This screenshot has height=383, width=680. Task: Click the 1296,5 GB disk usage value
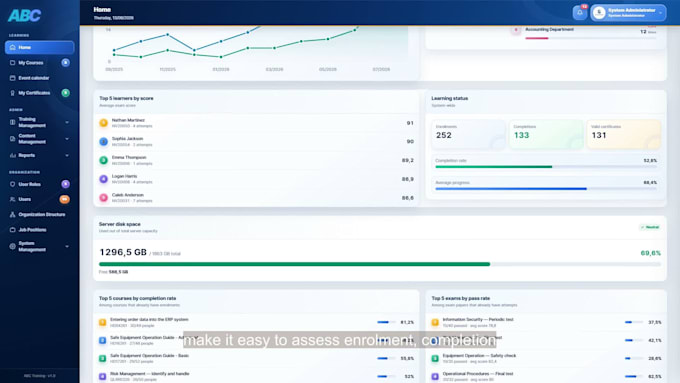click(123, 252)
